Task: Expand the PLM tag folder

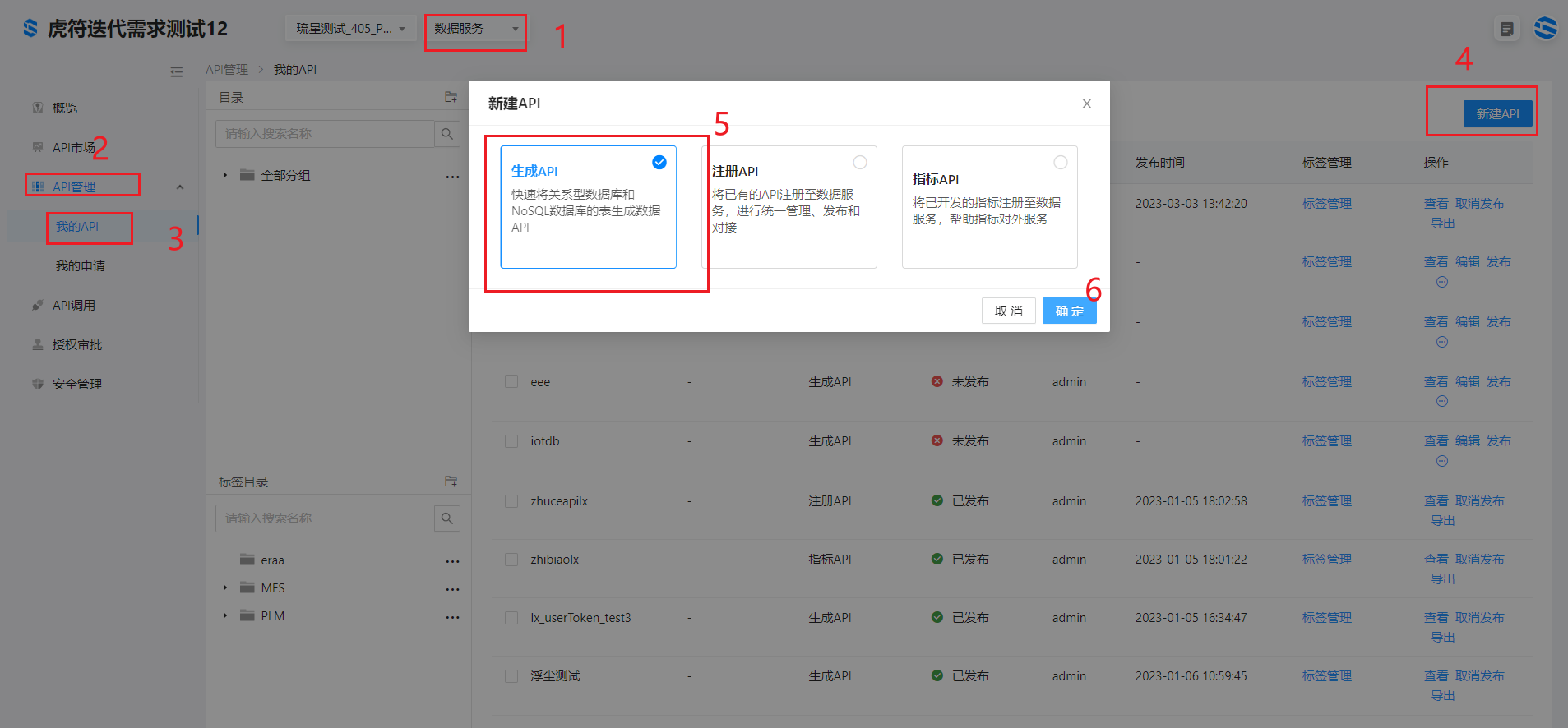Action: [225, 615]
